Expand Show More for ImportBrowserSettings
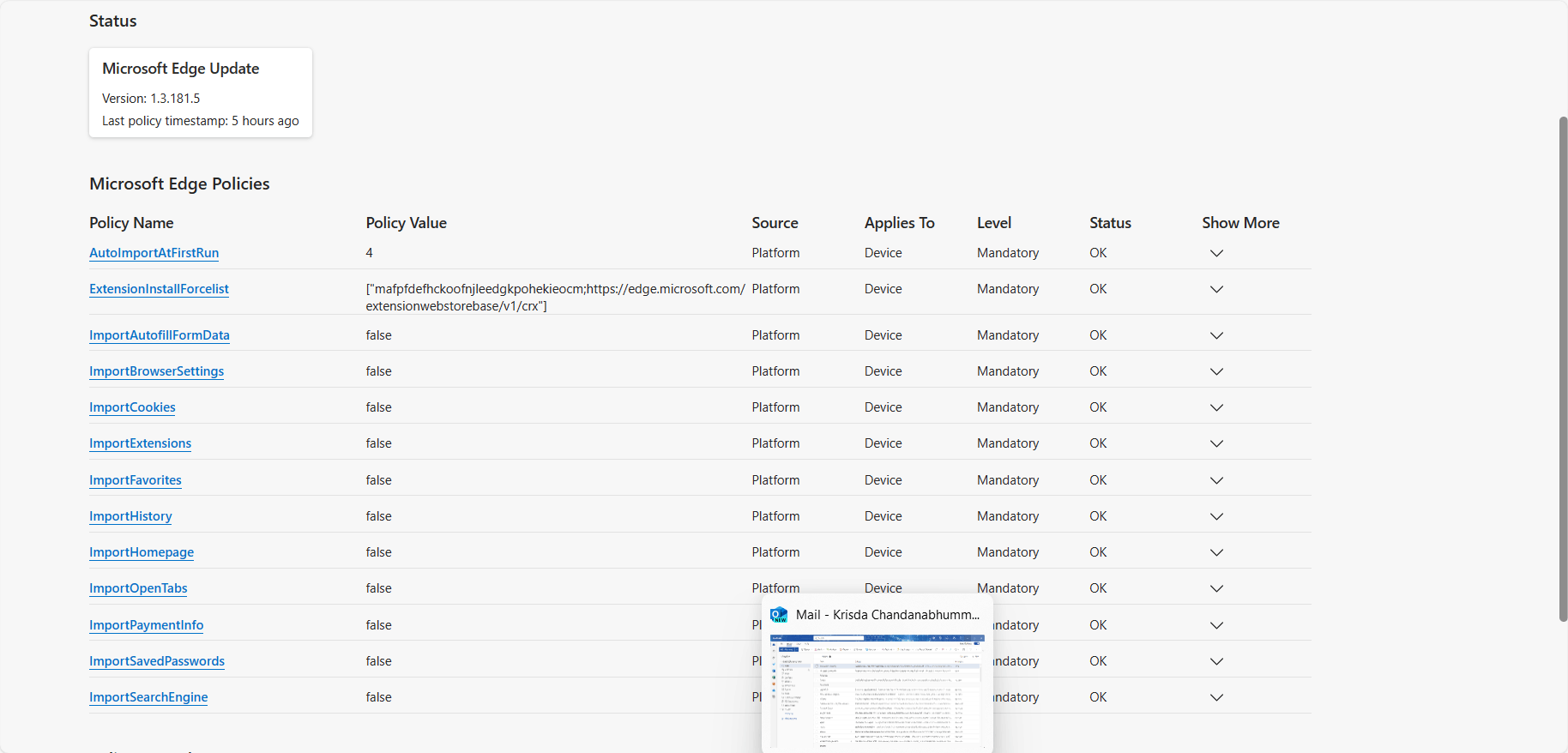Viewport: 1568px width, 753px height. point(1216,371)
